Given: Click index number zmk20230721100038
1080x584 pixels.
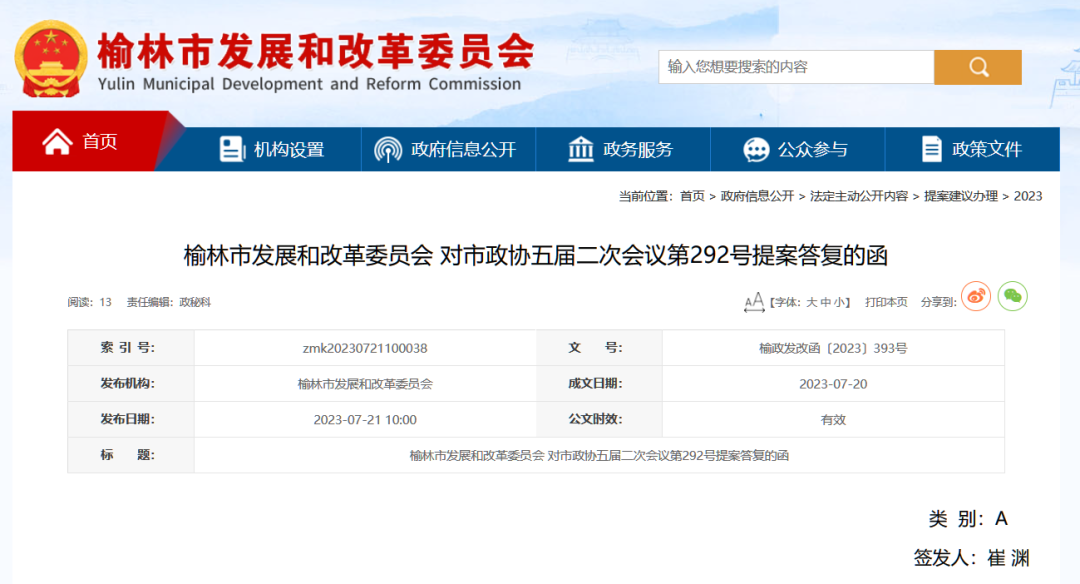Looking at the screenshot, I should click(365, 348).
